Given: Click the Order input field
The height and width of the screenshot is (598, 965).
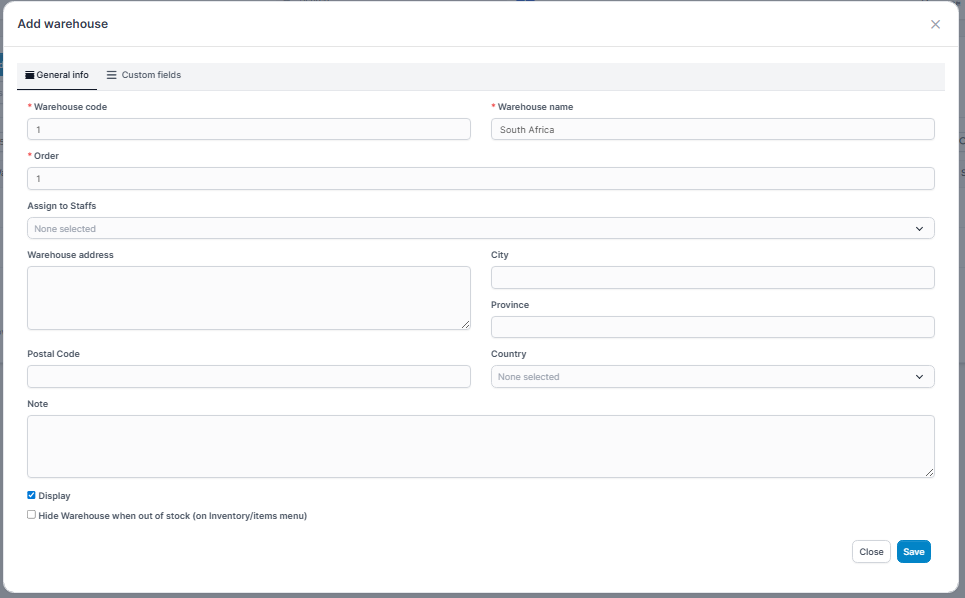Looking at the screenshot, I should click(480, 178).
